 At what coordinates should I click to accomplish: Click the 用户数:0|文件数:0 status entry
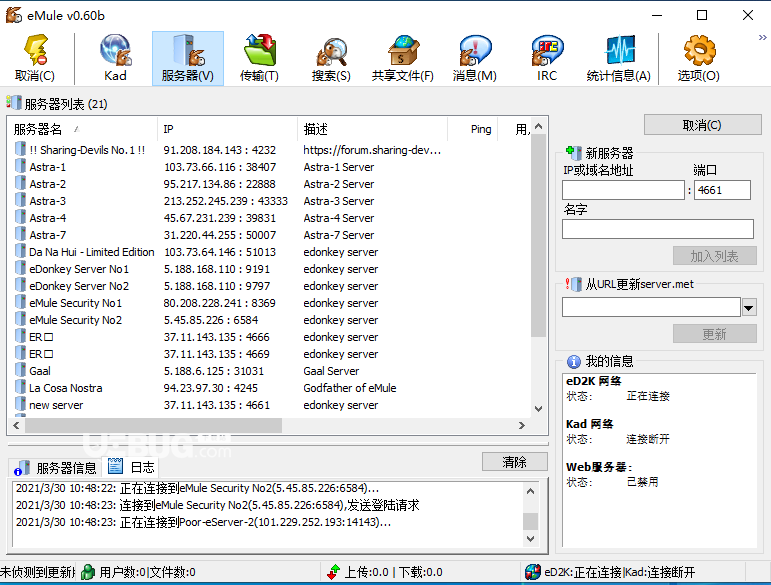click(147, 572)
